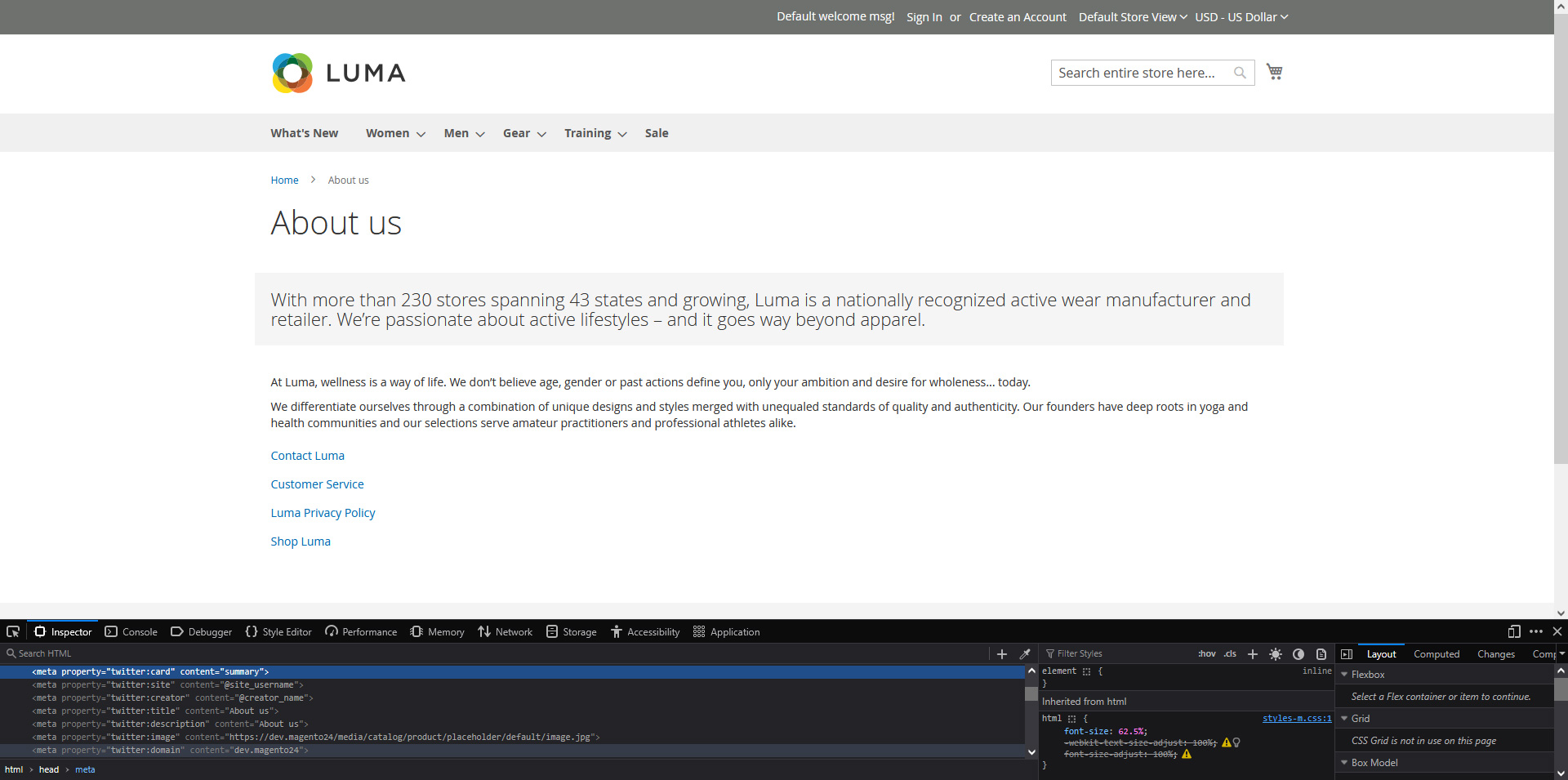1568x780 pixels.
Task: Open the Default Store View dropdown
Action: pyautogui.click(x=1133, y=17)
